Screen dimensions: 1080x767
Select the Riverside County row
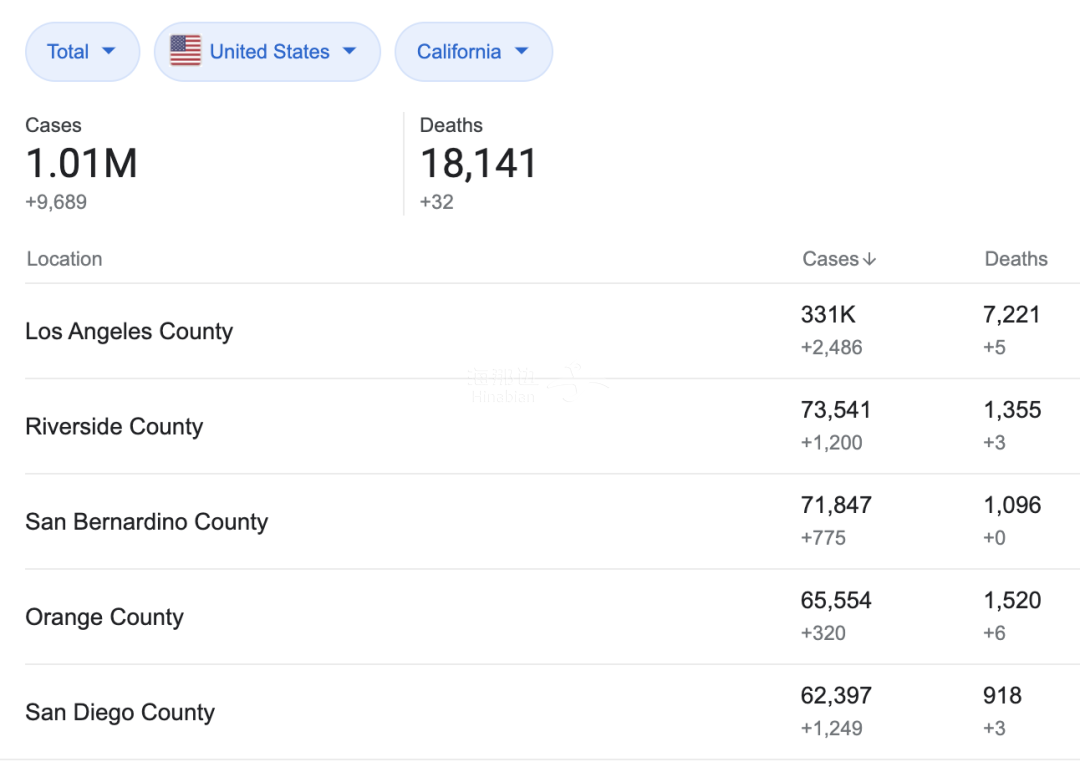coord(114,427)
